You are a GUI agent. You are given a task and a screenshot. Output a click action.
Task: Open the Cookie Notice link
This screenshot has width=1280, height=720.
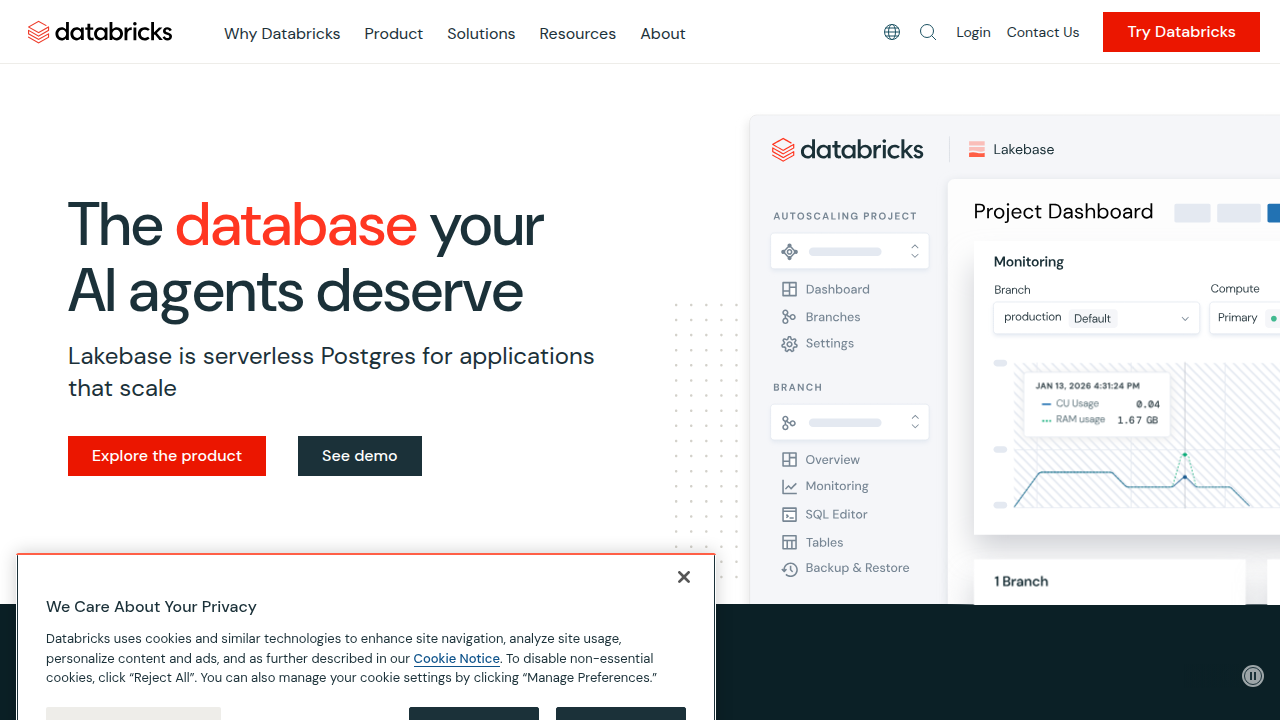click(456, 658)
